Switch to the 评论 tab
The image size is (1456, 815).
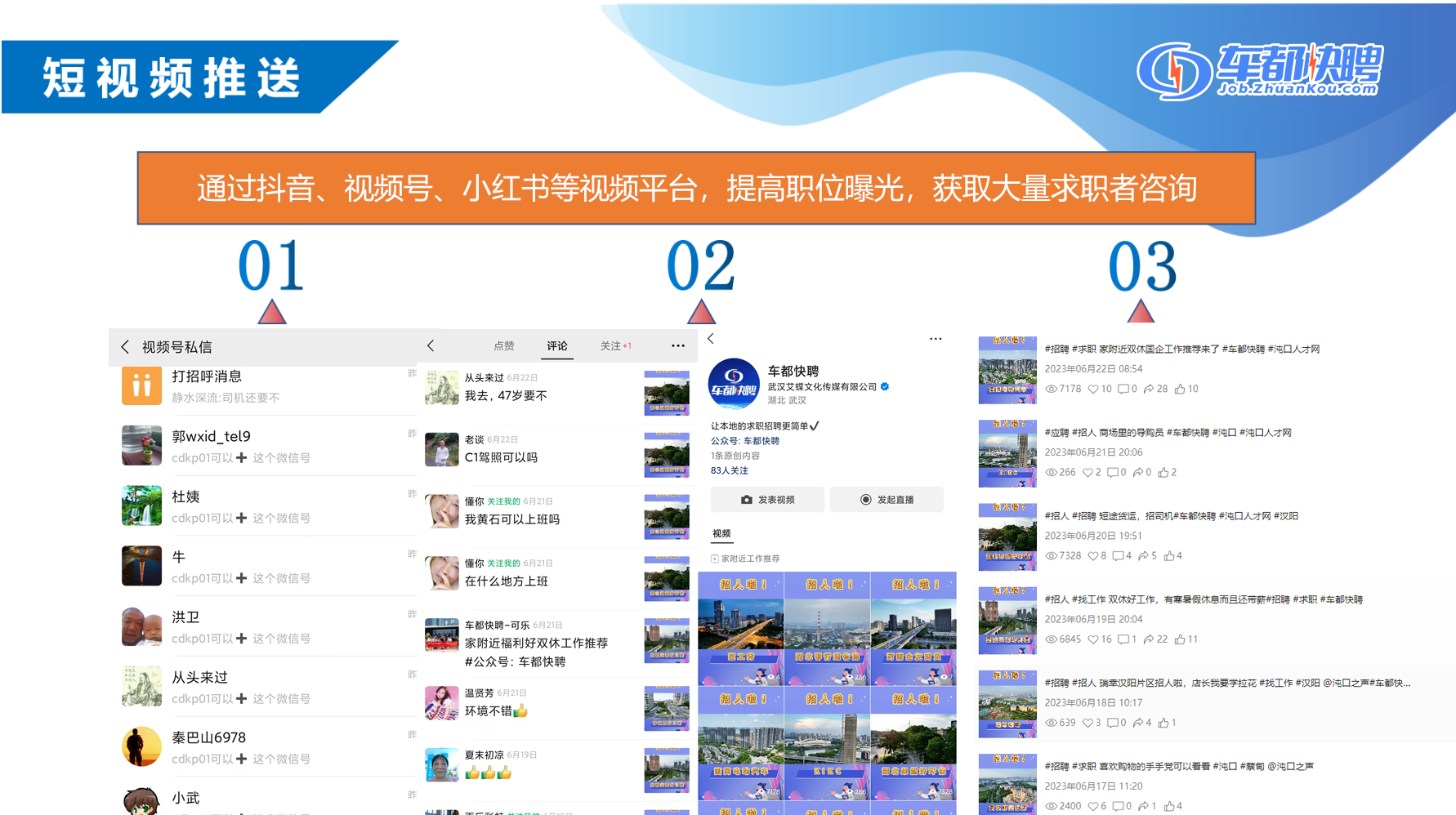pos(557,345)
